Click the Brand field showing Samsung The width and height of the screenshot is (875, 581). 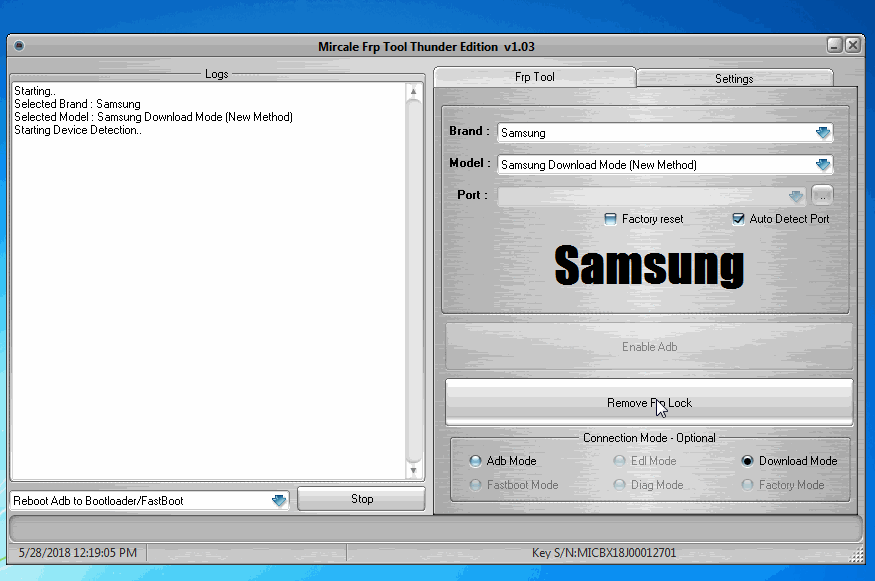tap(665, 133)
